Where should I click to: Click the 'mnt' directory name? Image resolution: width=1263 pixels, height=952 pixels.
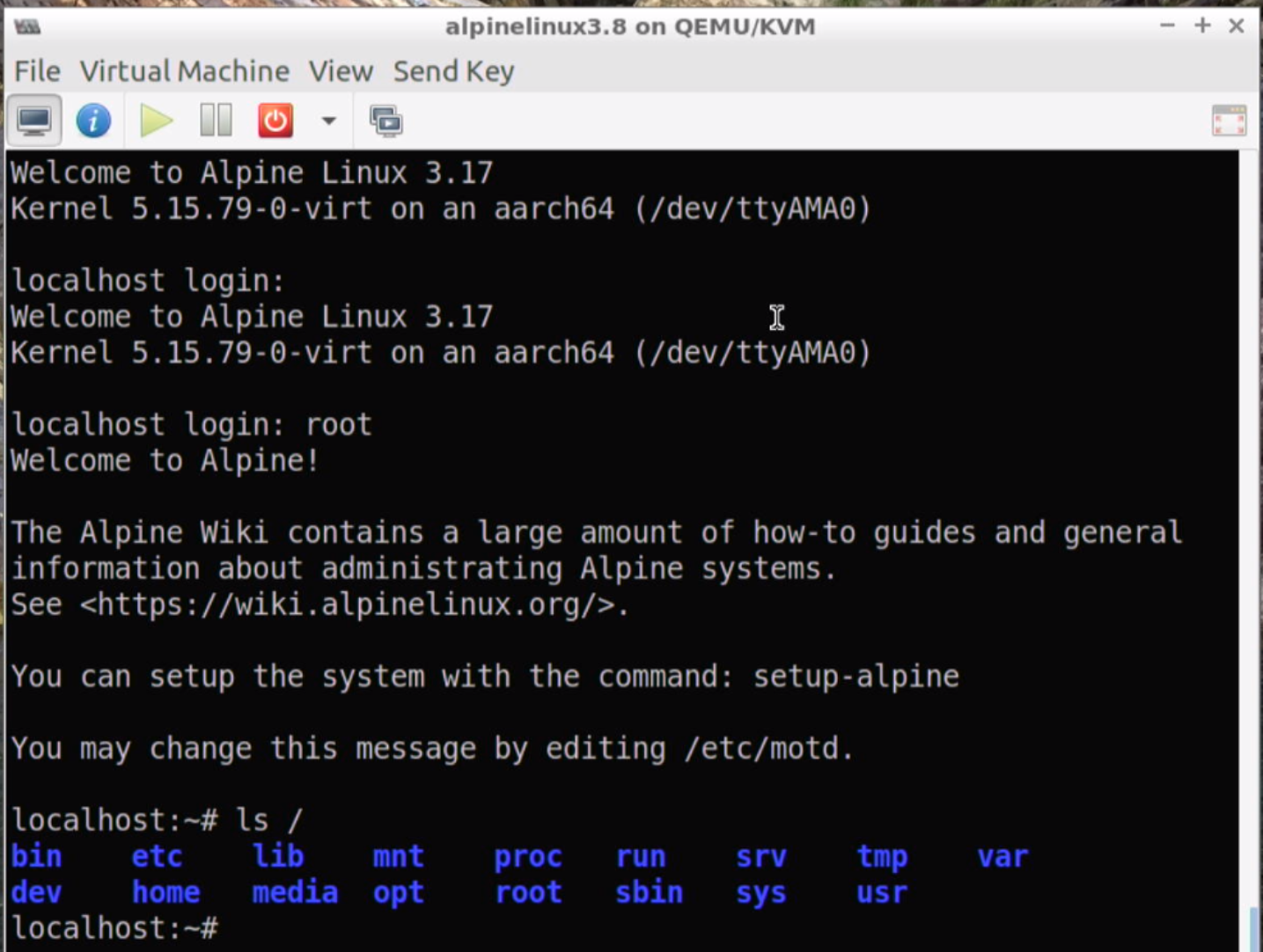click(398, 856)
